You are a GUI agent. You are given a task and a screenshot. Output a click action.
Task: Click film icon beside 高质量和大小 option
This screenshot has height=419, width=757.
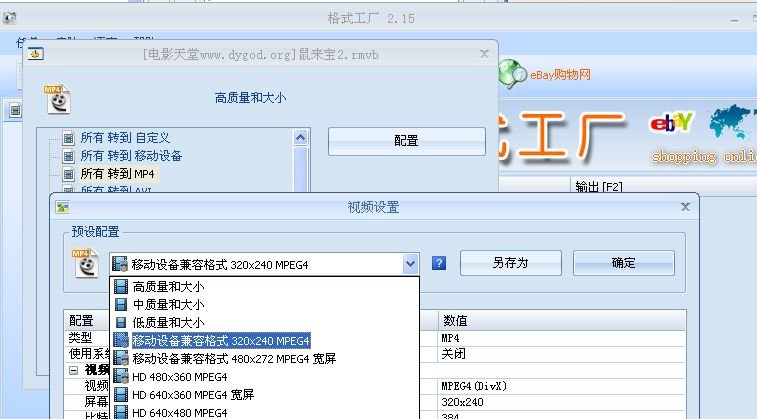click(121, 287)
